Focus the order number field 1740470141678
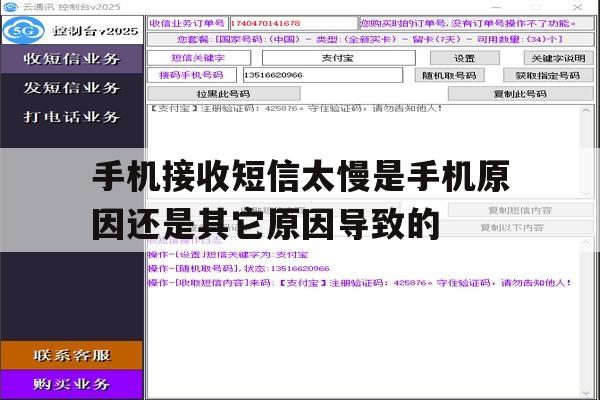The image size is (600, 400). (x=293, y=23)
